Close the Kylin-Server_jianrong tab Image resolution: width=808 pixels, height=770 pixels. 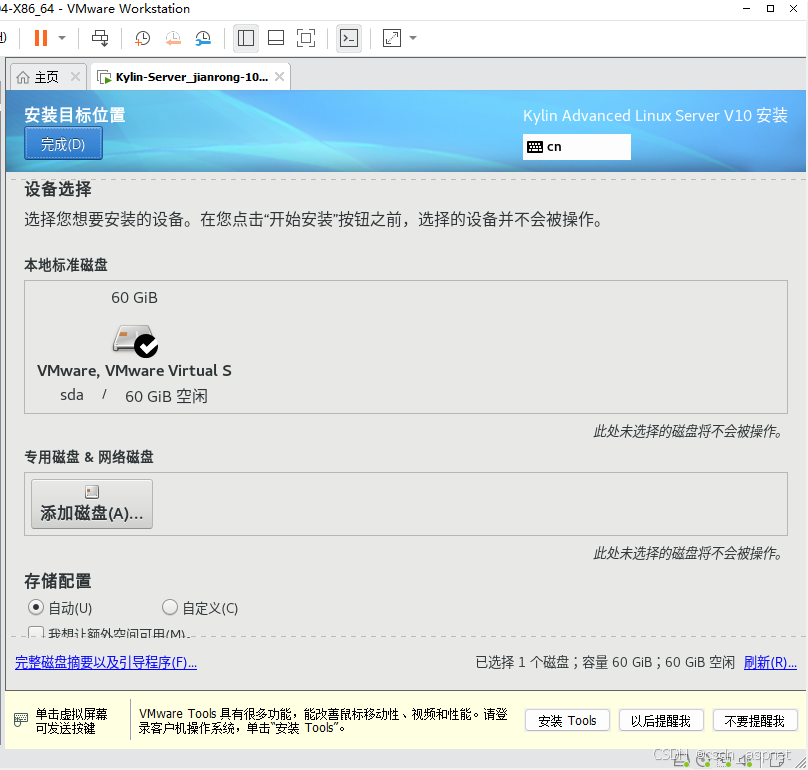(279, 77)
